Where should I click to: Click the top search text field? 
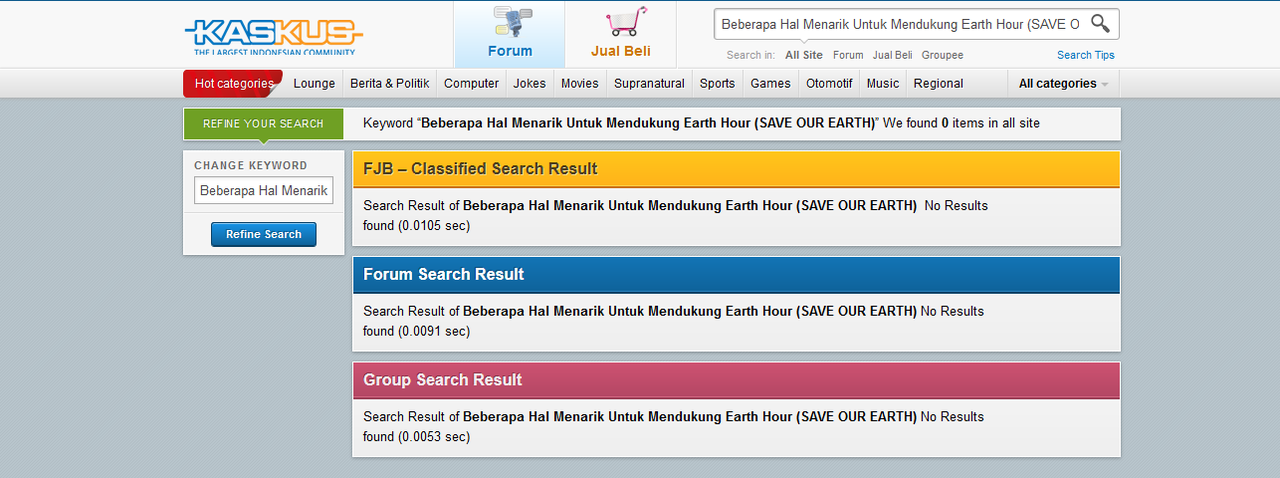point(900,24)
